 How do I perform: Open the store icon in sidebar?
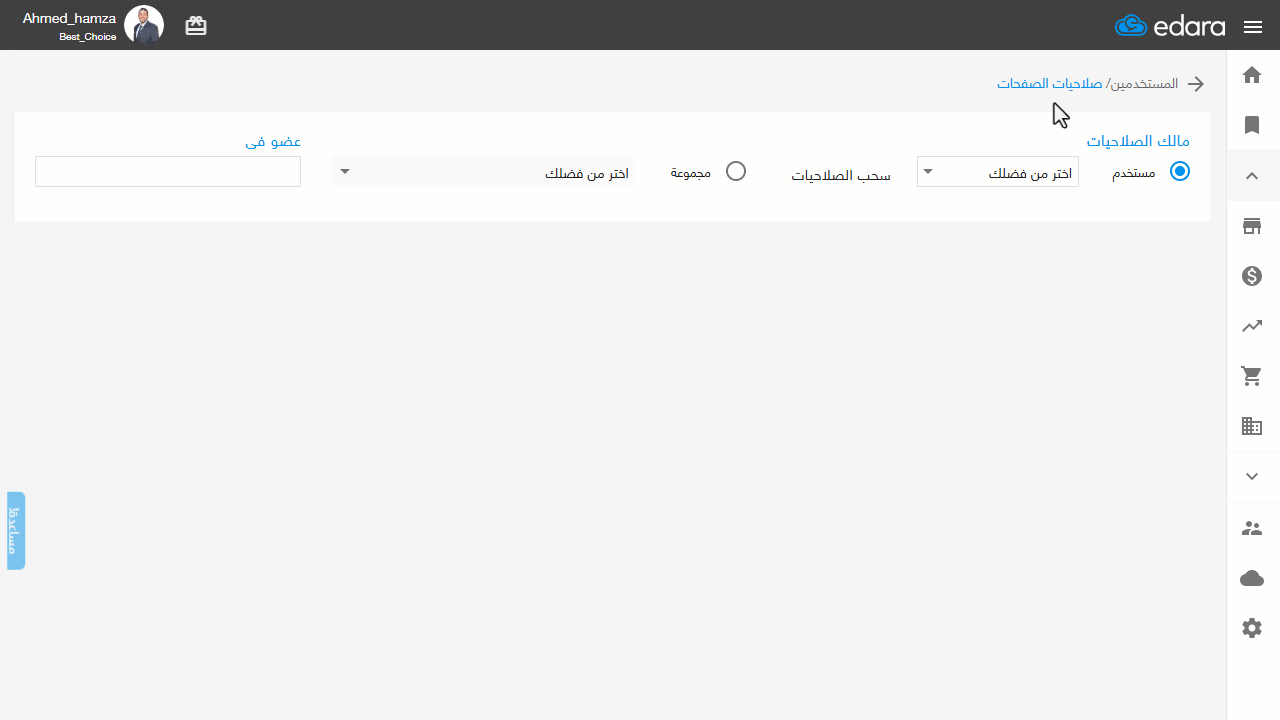coord(1252,226)
